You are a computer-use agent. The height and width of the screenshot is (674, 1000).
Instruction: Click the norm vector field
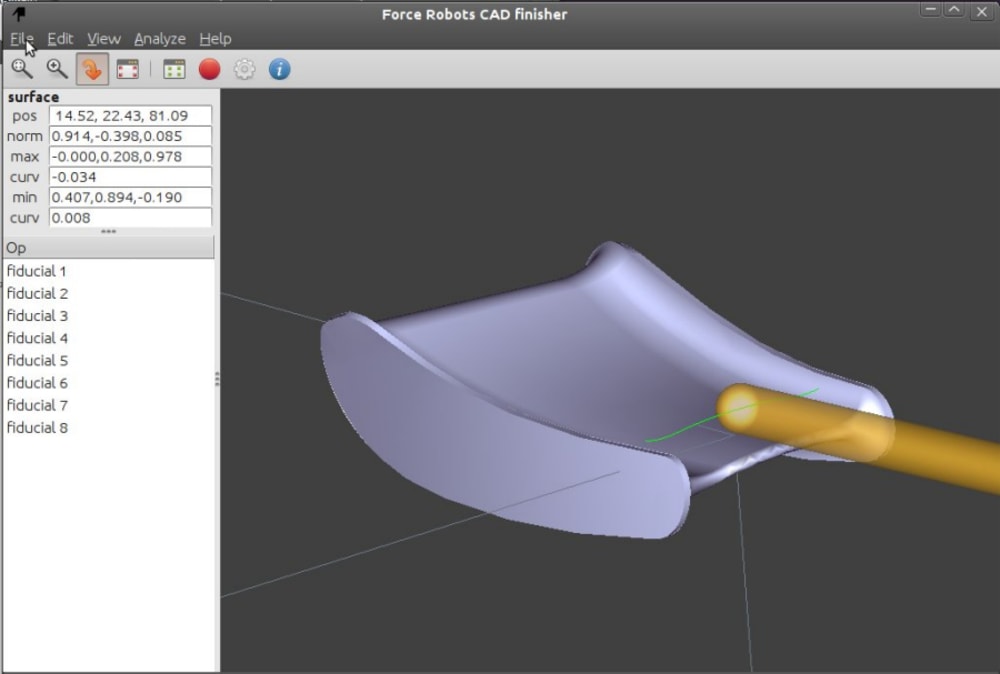[x=130, y=136]
